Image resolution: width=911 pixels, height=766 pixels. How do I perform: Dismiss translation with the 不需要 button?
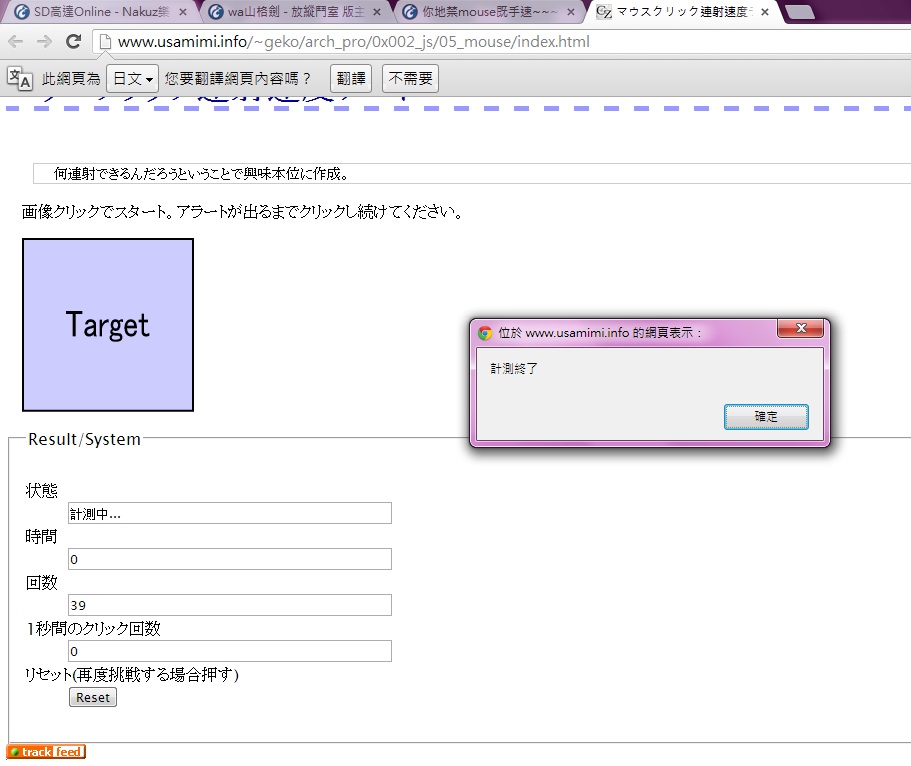(x=410, y=79)
